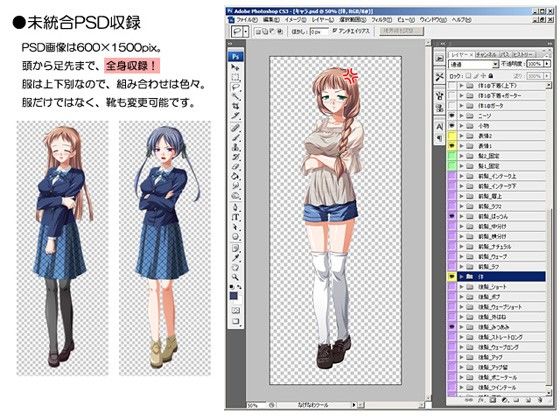Select the Type tool
This screenshot has width=560, height=420.
pyautogui.click(x=235, y=217)
